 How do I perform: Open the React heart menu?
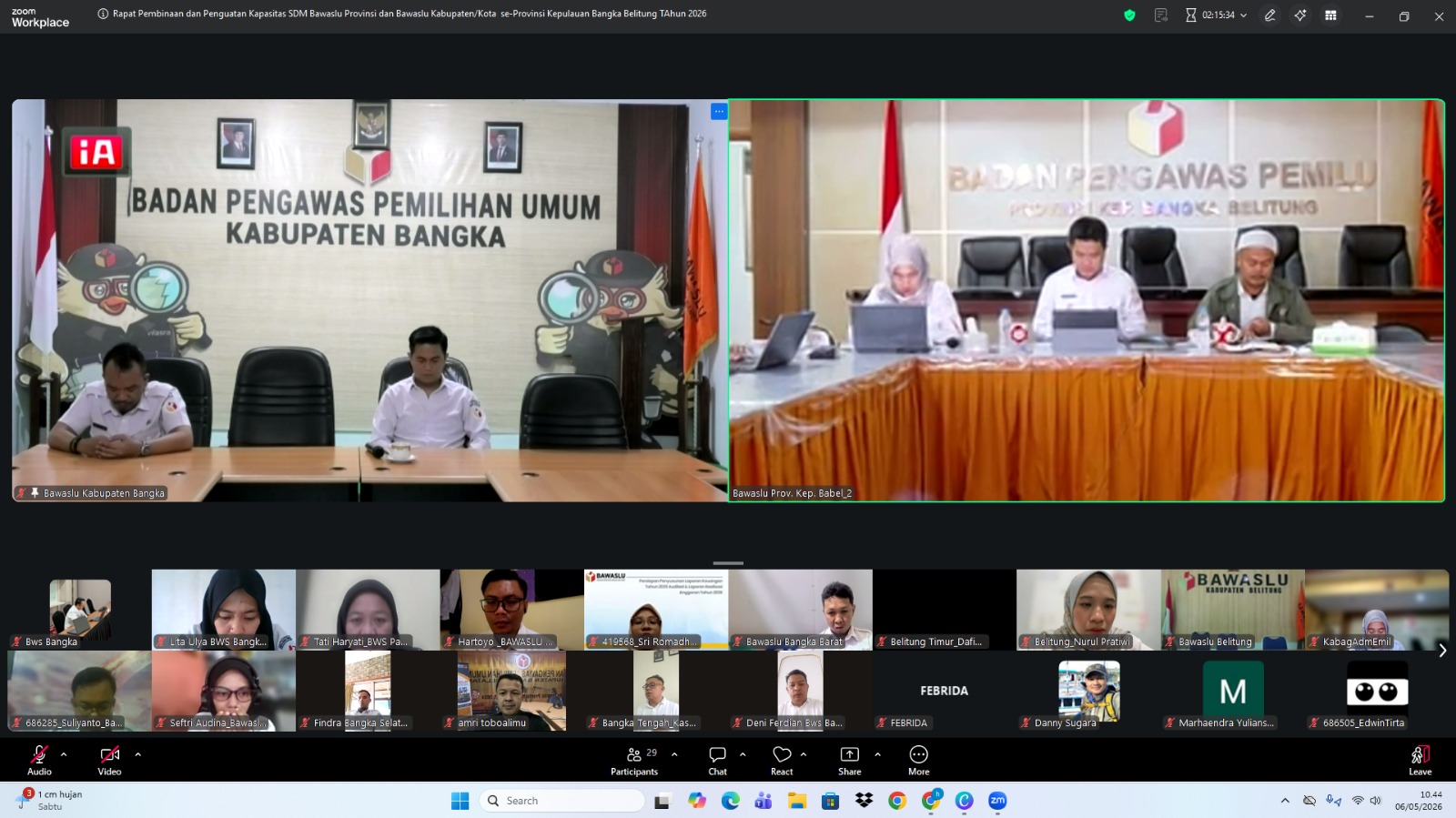[x=782, y=760]
